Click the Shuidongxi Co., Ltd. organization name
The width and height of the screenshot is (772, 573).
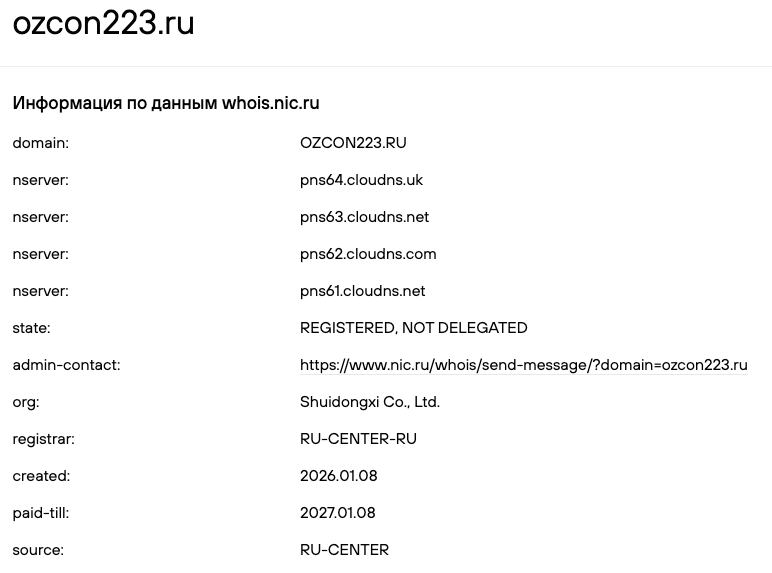coord(369,402)
